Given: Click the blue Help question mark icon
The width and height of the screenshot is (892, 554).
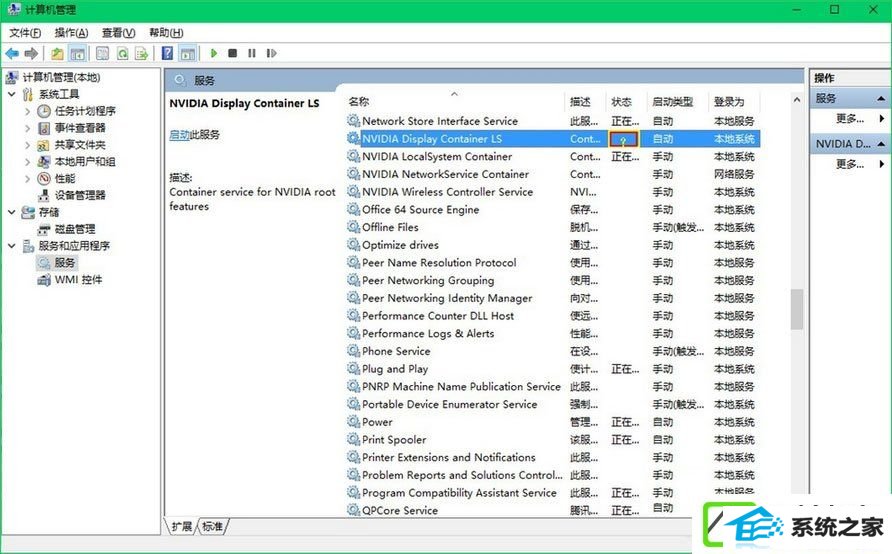Looking at the screenshot, I should tap(167, 53).
